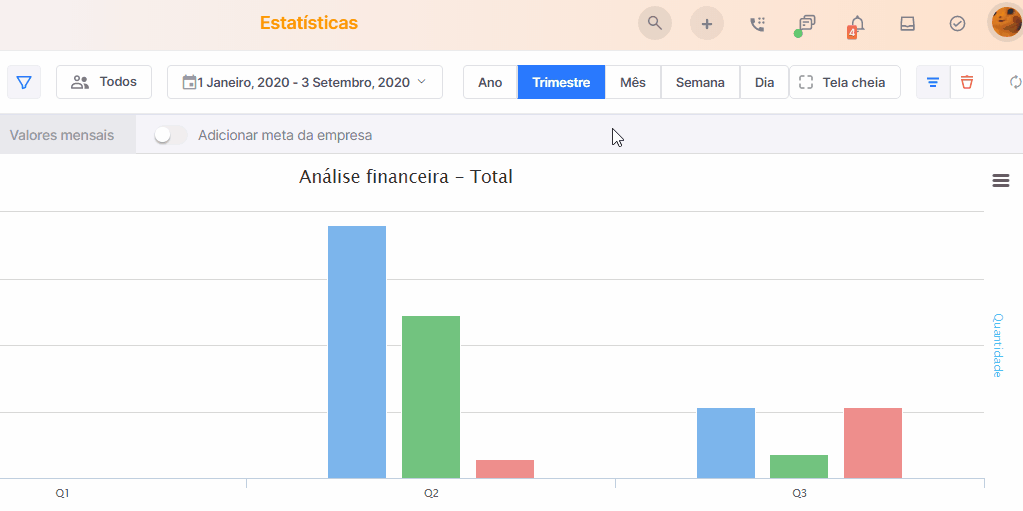
Task: Open the inbox tray icon
Action: coord(908,24)
